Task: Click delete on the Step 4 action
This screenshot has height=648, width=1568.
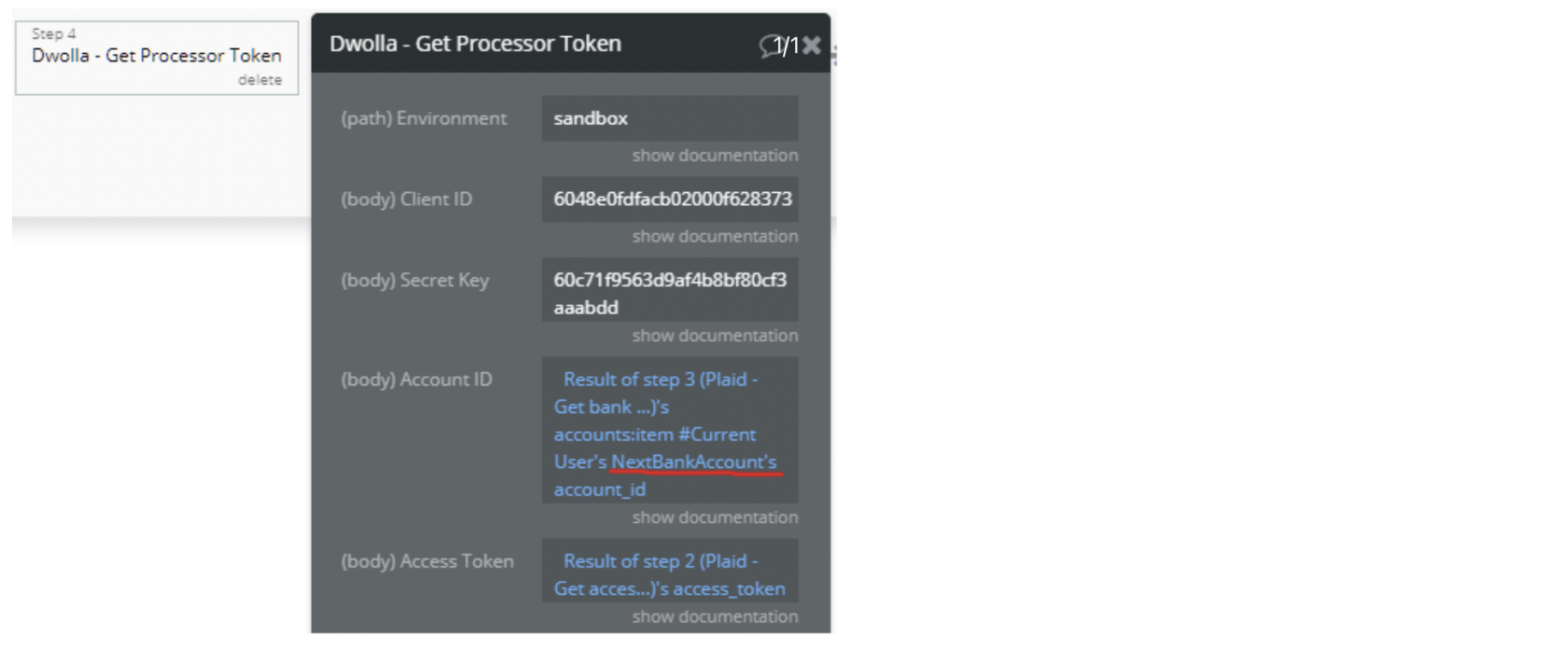Action: [260, 80]
